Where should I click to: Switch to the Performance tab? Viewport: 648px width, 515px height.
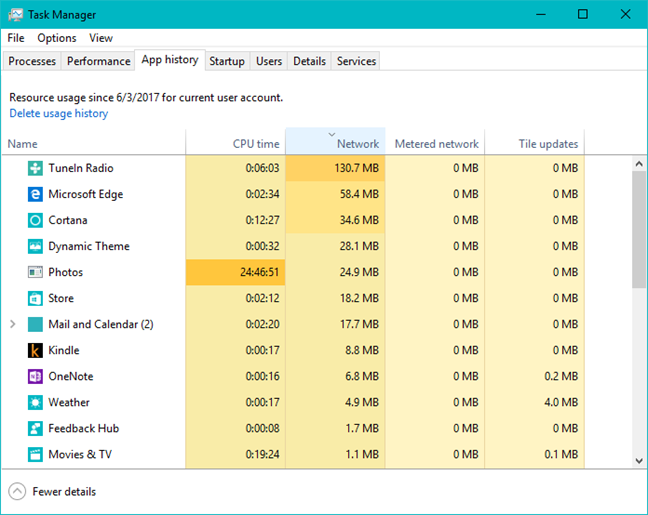click(98, 61)
